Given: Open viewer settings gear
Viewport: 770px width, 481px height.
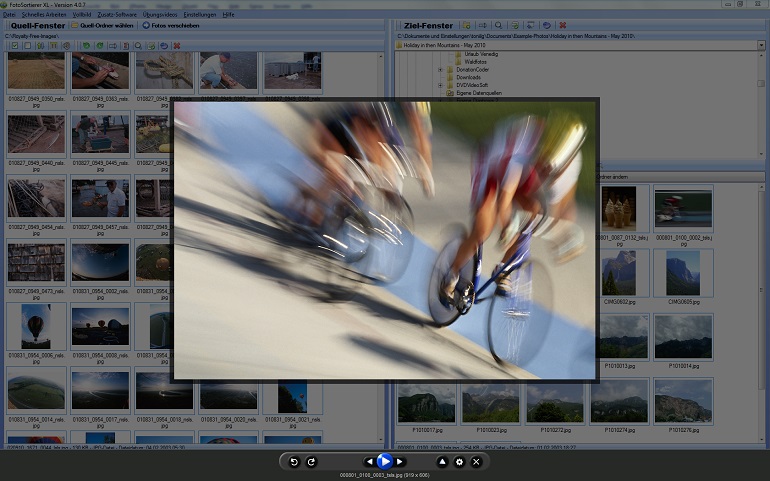Looking at the screenshot, I should pos(459,462).
